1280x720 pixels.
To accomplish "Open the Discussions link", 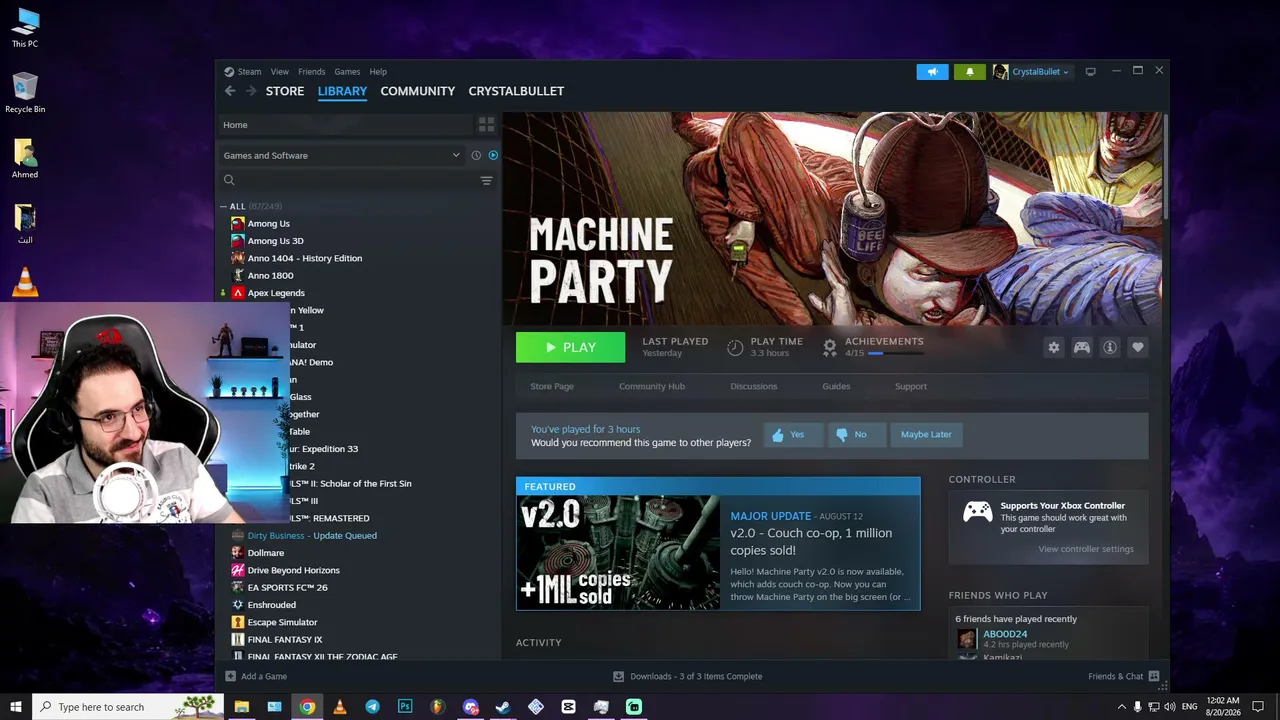I will tap(753, 387).
